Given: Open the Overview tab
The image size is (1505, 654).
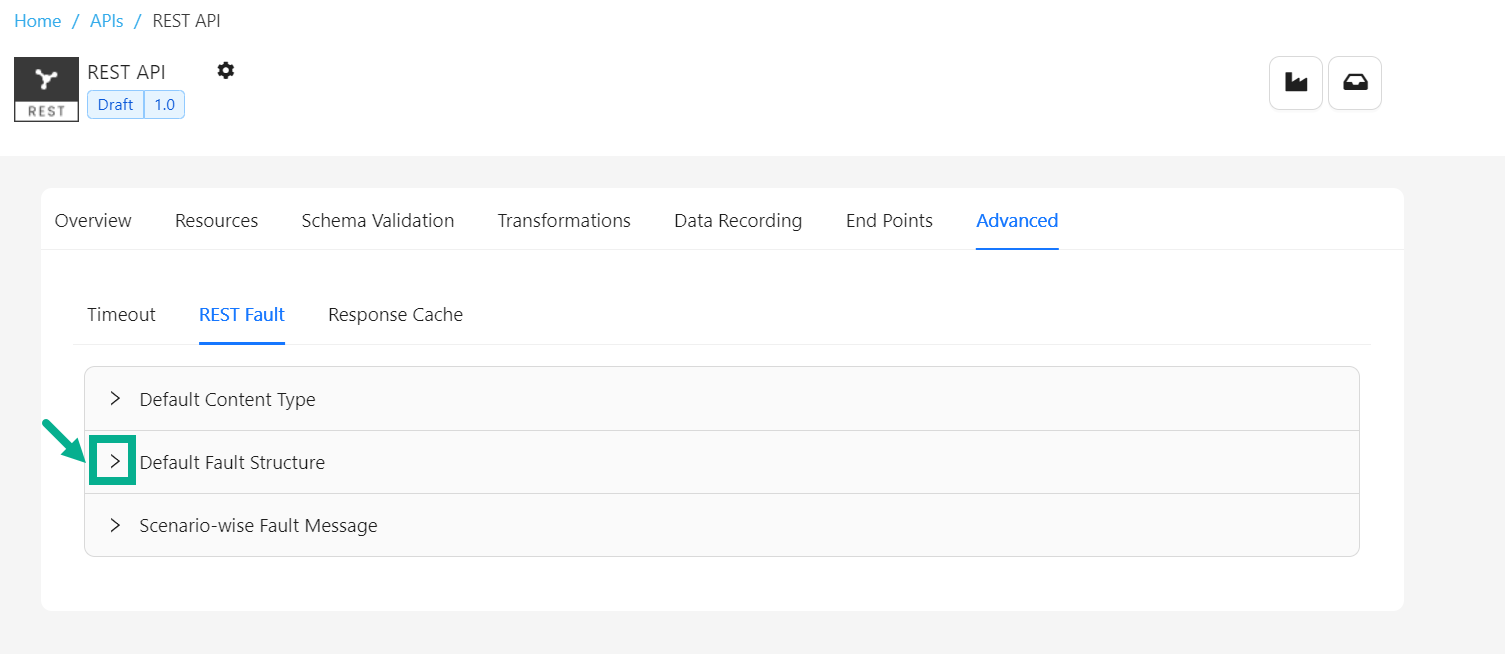Looking at the screenshot, I should [93, 221].
